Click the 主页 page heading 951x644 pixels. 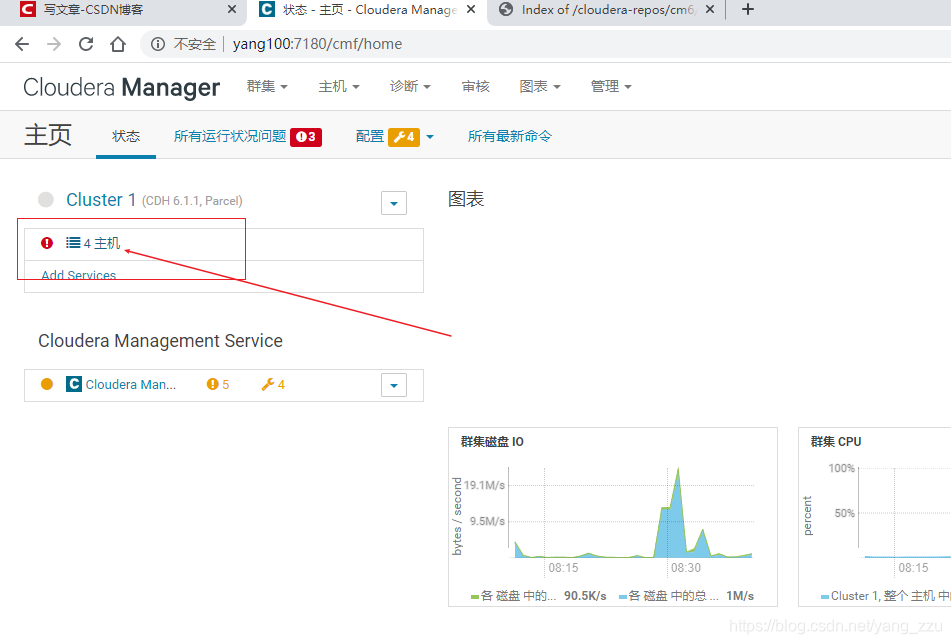(48, 135)
